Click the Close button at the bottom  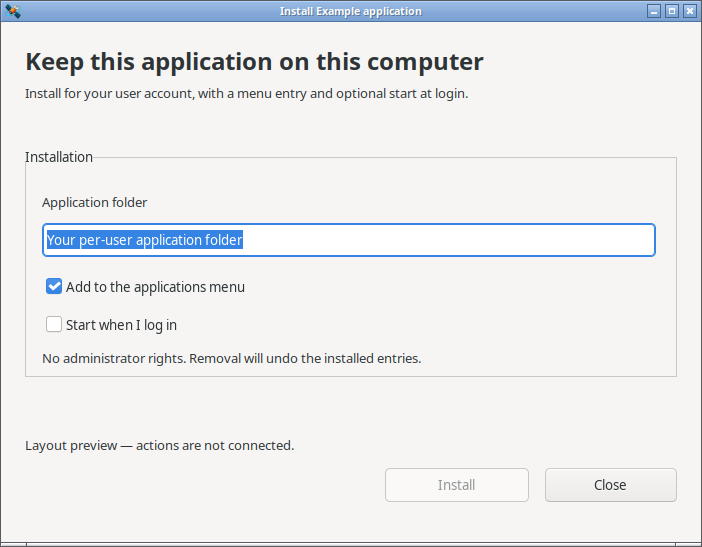(x=611, y=485)
